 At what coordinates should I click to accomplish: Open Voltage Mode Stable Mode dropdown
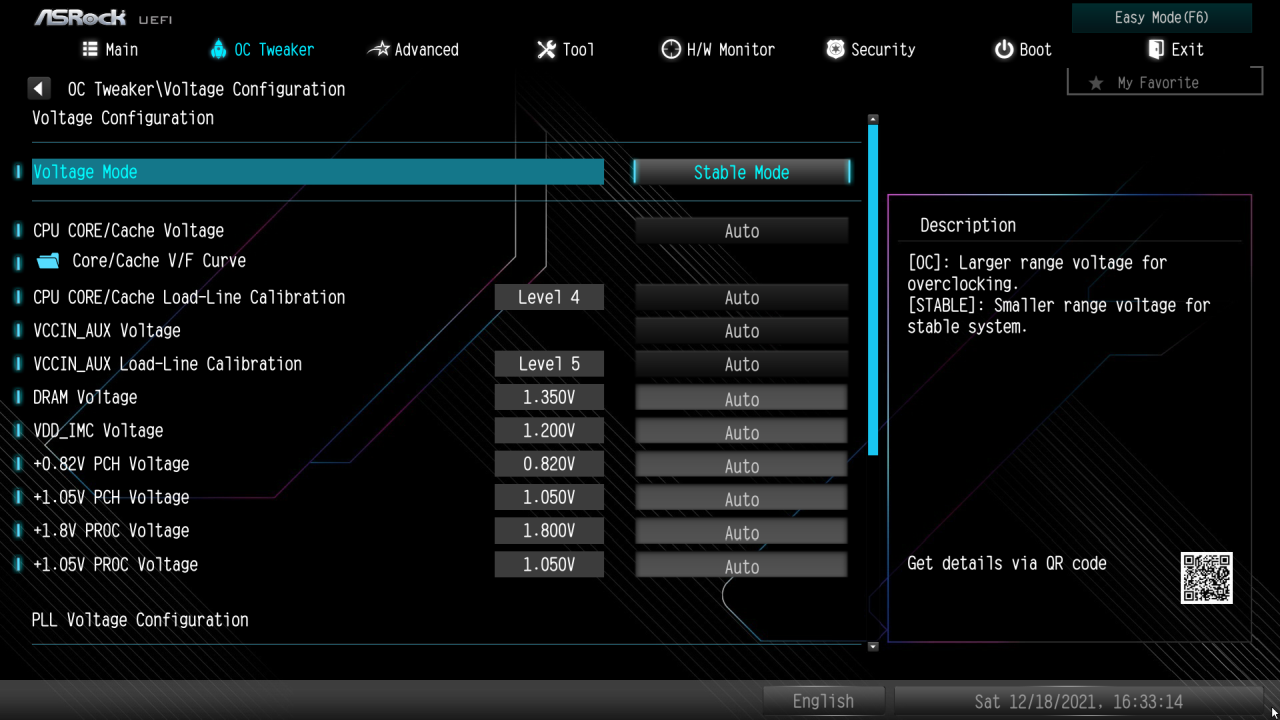click(x=742, y=172)
